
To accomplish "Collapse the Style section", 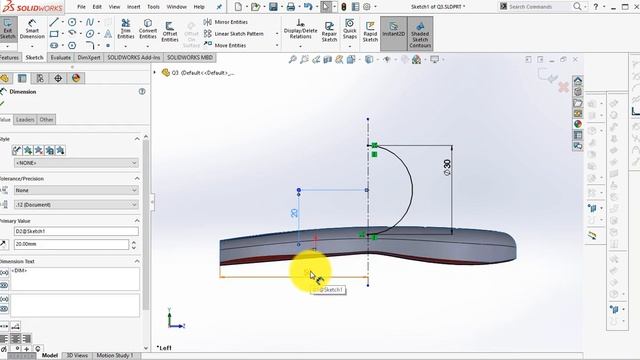I will [x=137, y=139].
